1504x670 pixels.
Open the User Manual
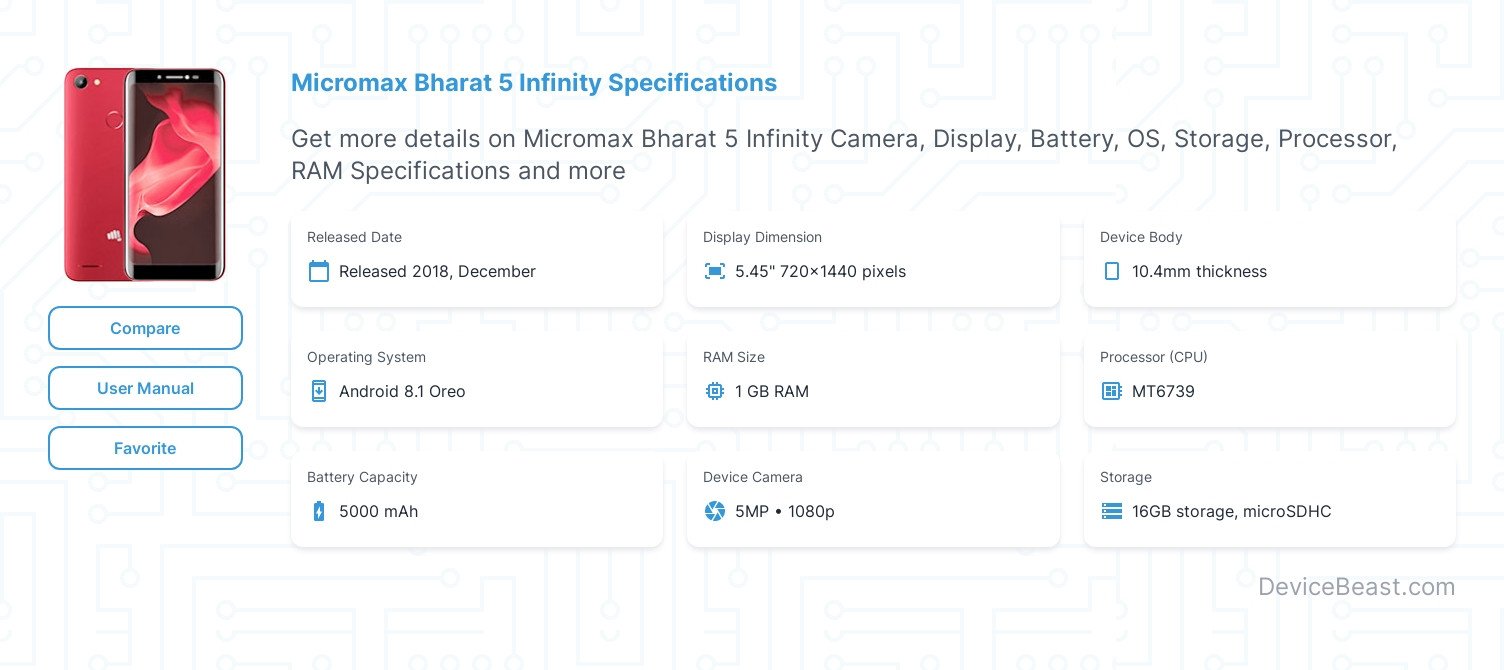click(145, 388)
